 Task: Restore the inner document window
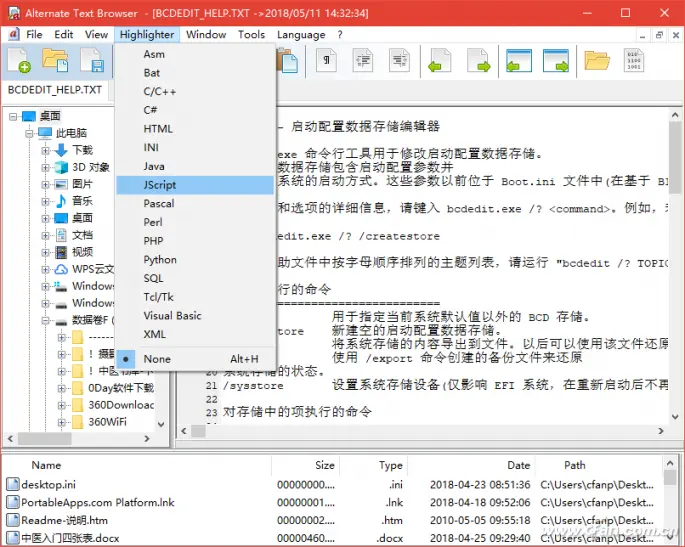pyautogui.click(x=659, y=35)
